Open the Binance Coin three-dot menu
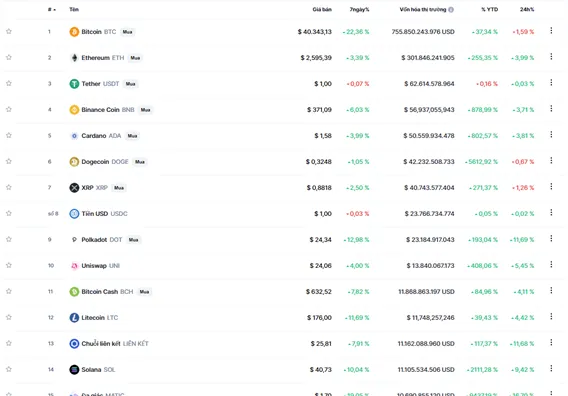568x396 pixels. (x=551, y=108)
